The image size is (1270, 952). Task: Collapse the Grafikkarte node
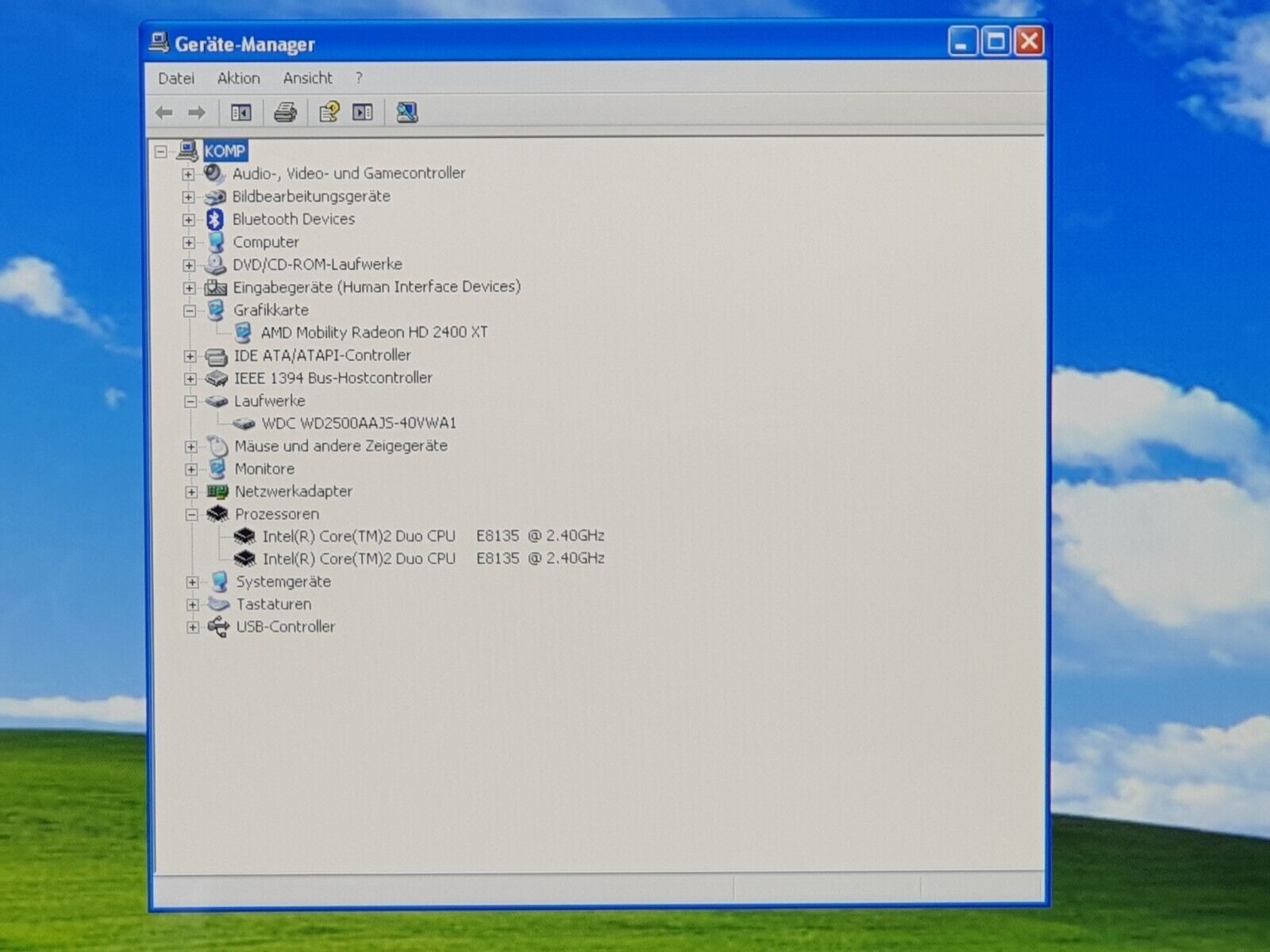[x=190, y=311]
